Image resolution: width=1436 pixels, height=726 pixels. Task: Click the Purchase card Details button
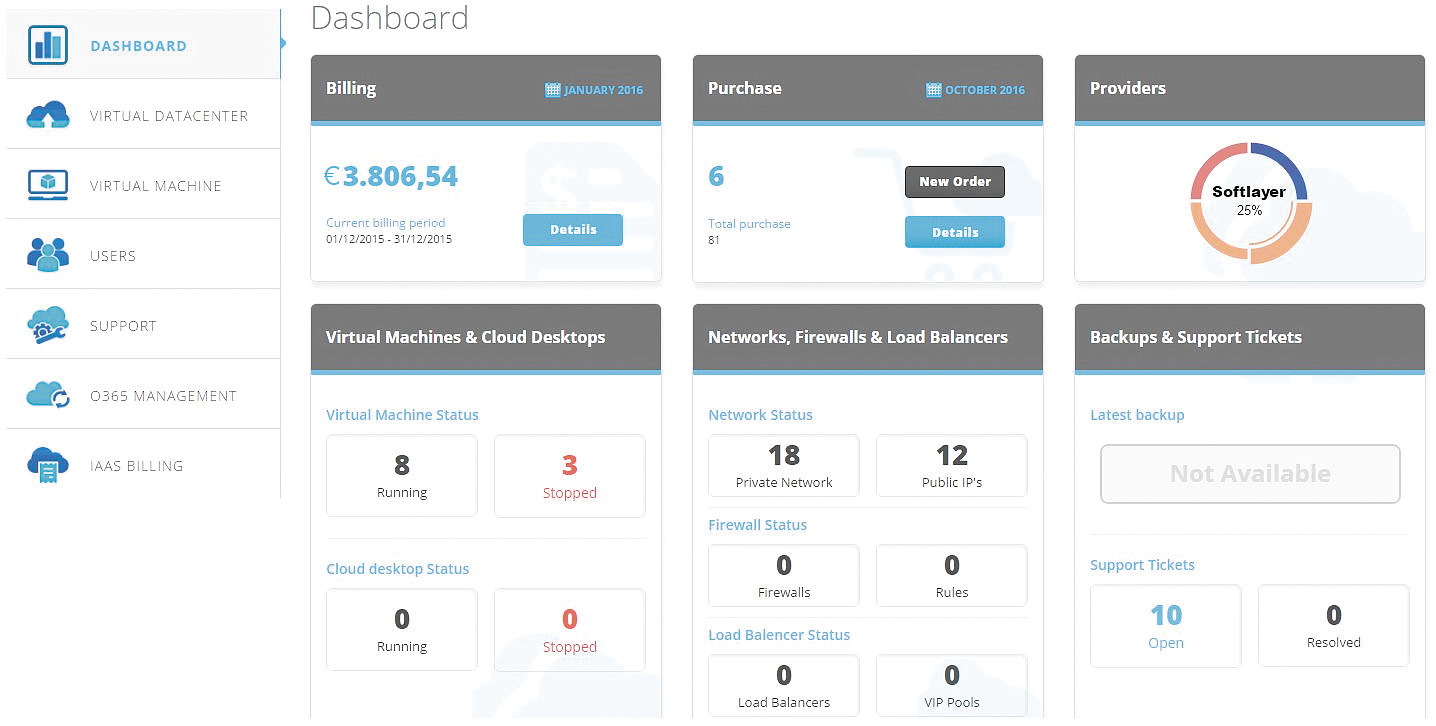[955, 232]
